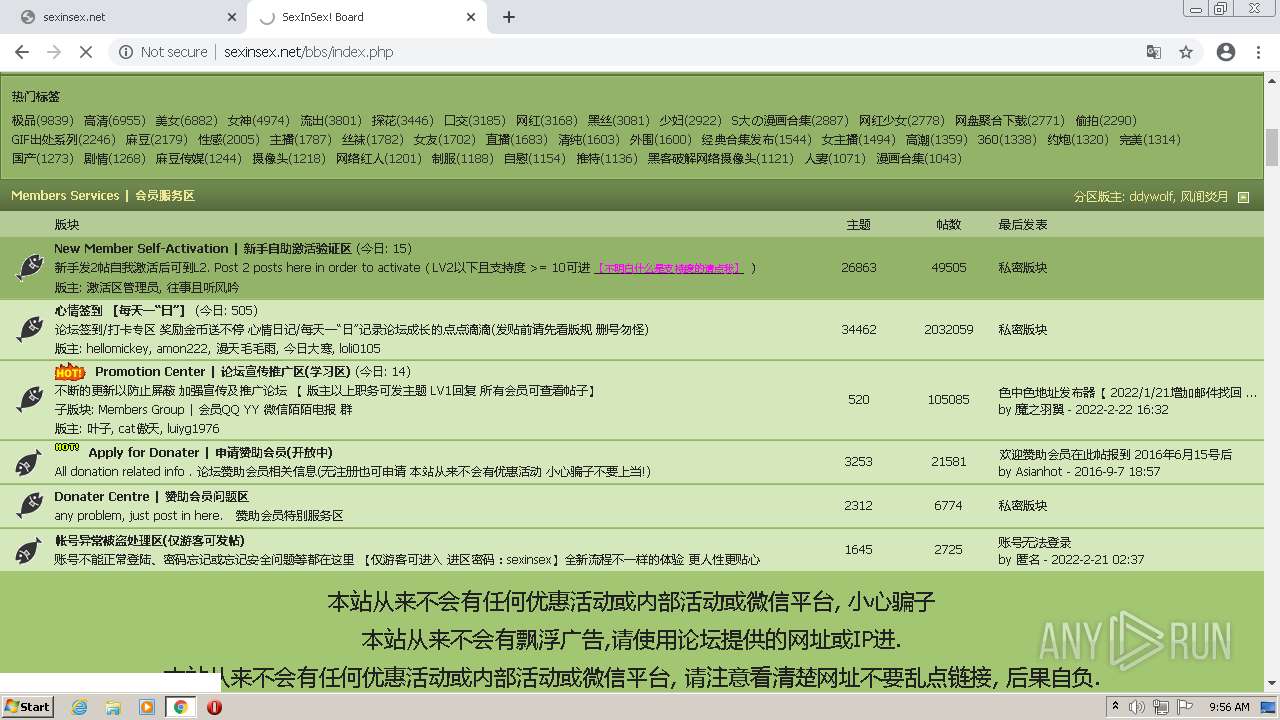1280x720 pixels.
Task: Switch to the sexinsex.net tab
Action: 125,17
